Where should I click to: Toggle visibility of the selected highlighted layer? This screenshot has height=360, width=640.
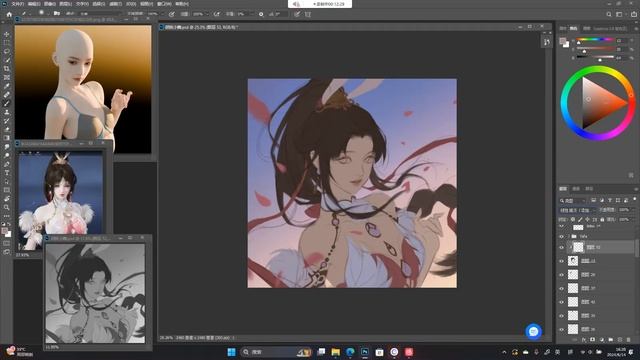tap(562, 247)
